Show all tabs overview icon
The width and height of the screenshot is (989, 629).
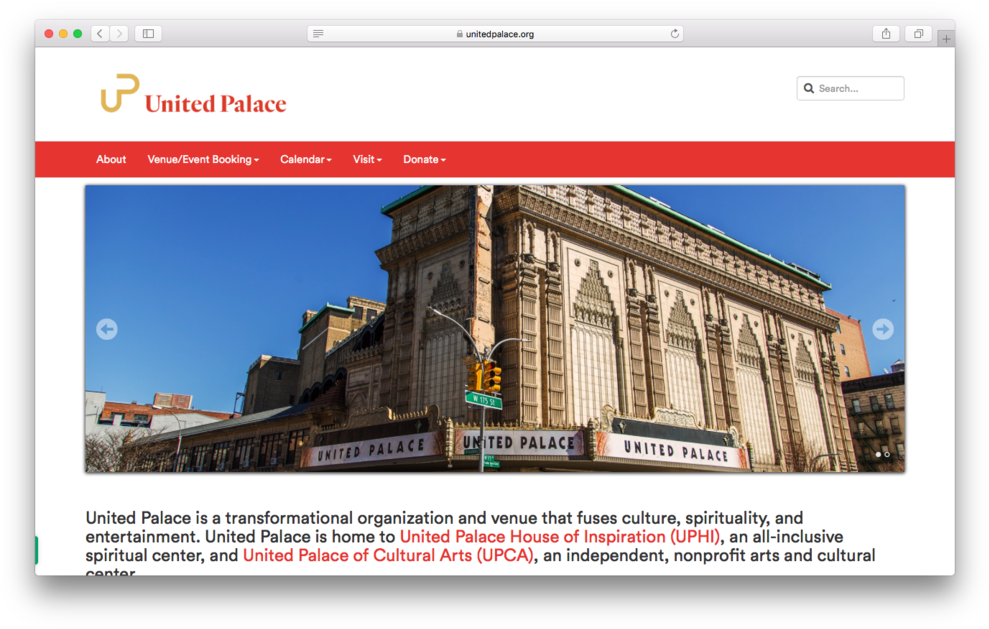[x=918, y=33]
